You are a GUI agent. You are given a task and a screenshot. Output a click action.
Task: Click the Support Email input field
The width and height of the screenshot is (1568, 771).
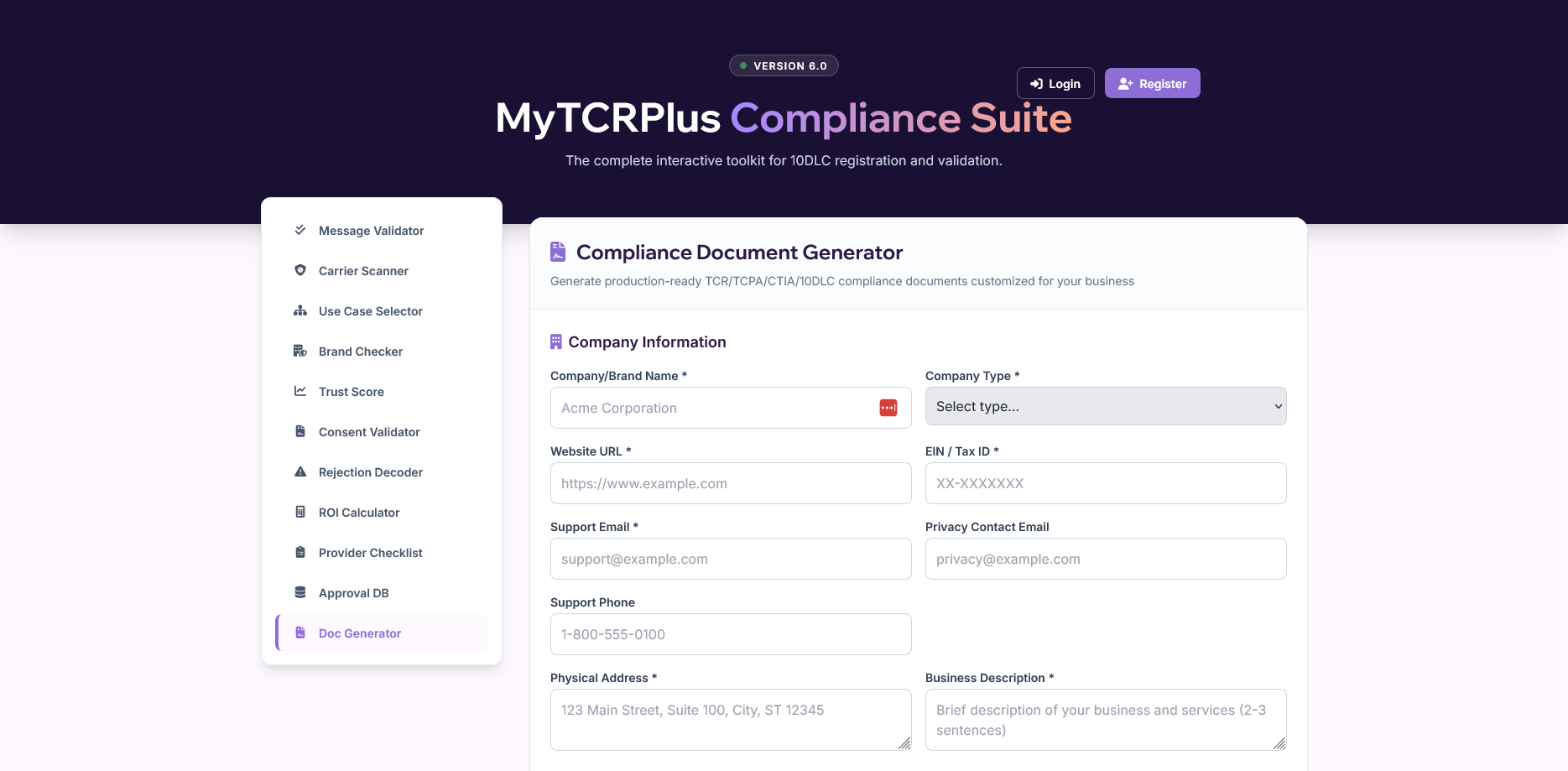click(x=730, y=558)
